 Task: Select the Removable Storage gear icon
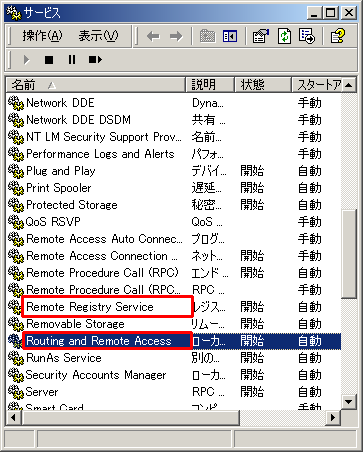click(x=16, y=324)
